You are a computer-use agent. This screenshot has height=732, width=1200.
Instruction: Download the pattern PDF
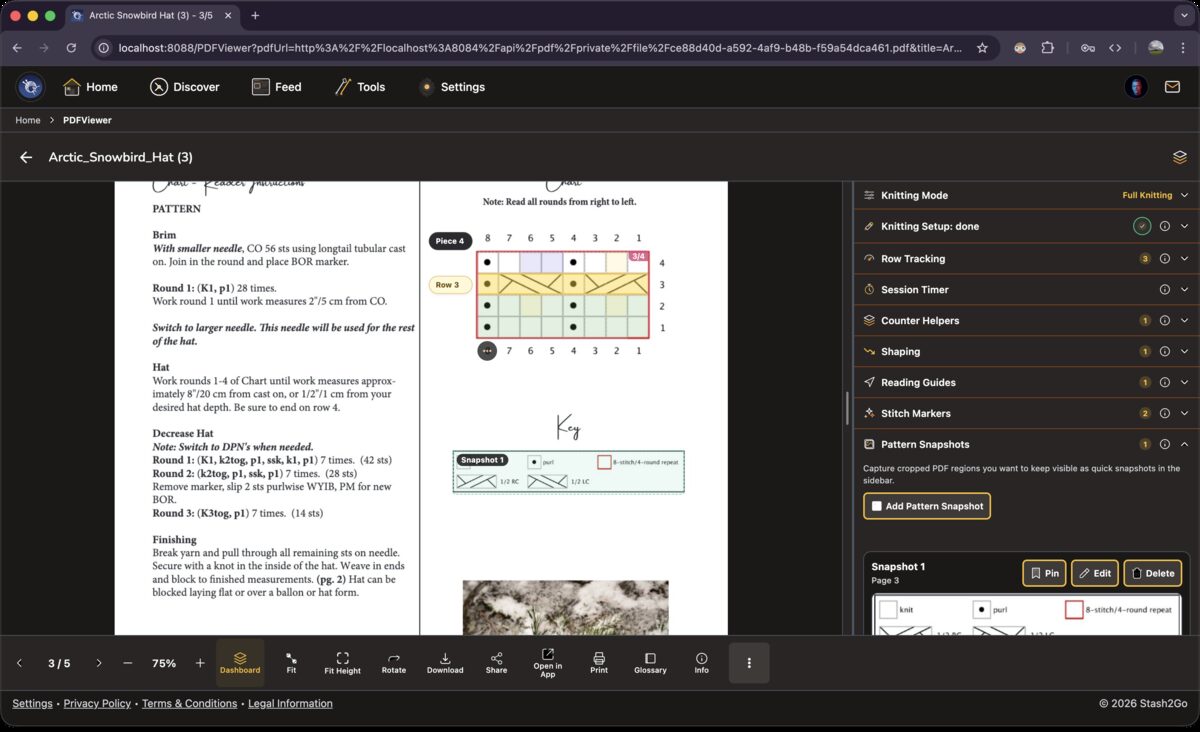tap(445, 662)
